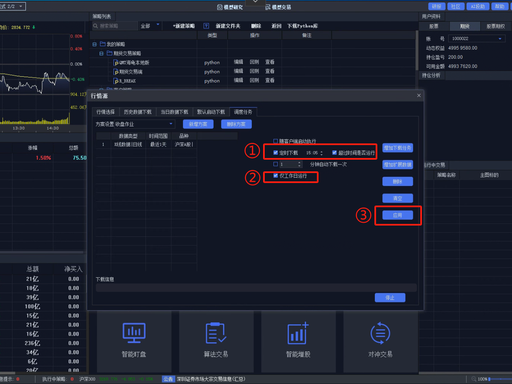The width and height of the screenshot is (512, 384).
Task: Switch to the 期货 tab in user panel
Action: coord(465,27)
